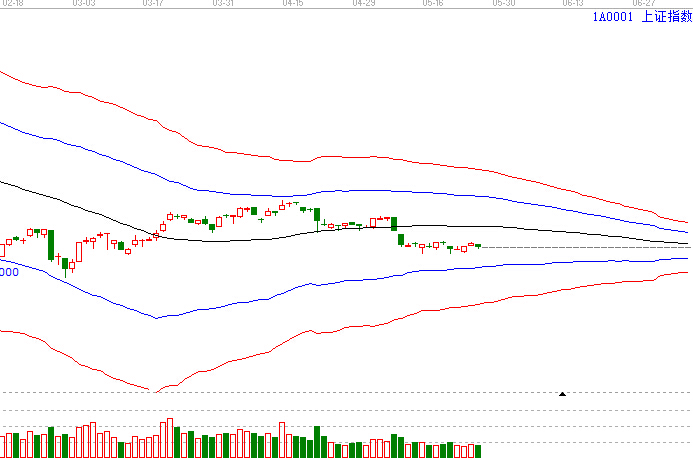Click the 05-30 date label
Screen dimensions: 693x458
pos(504,4)
